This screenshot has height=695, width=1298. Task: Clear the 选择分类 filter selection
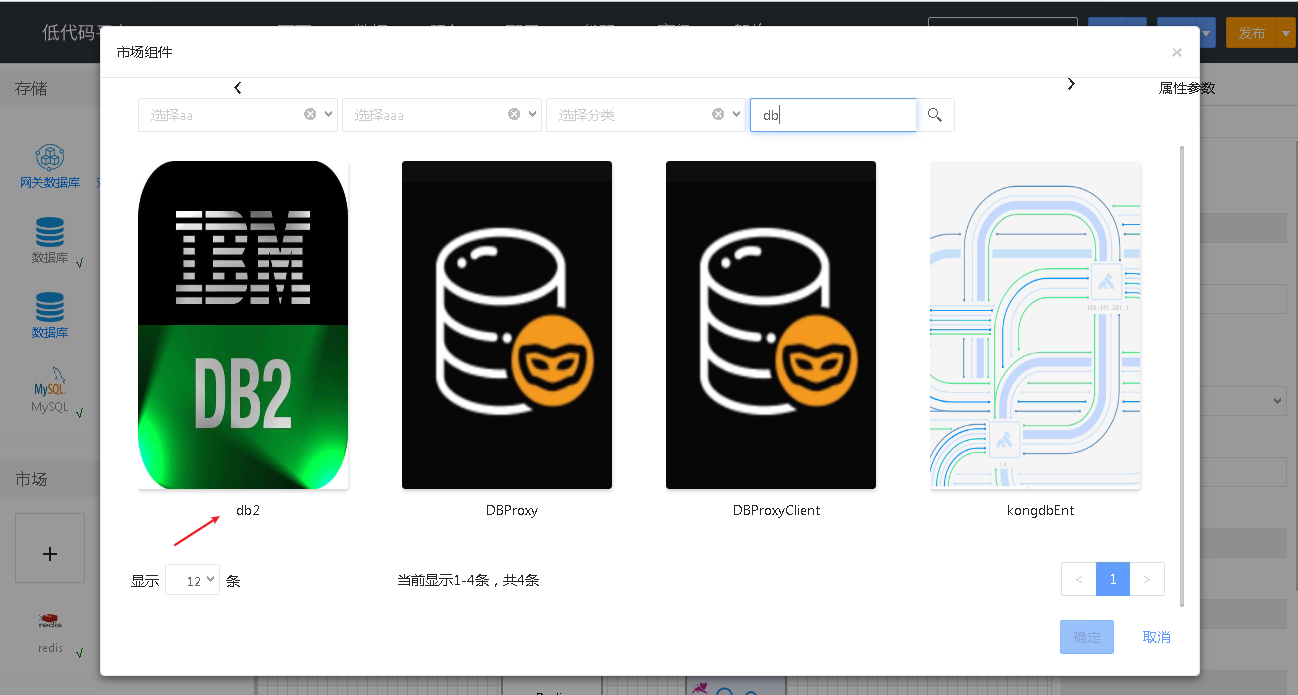[x=719, y=114]
